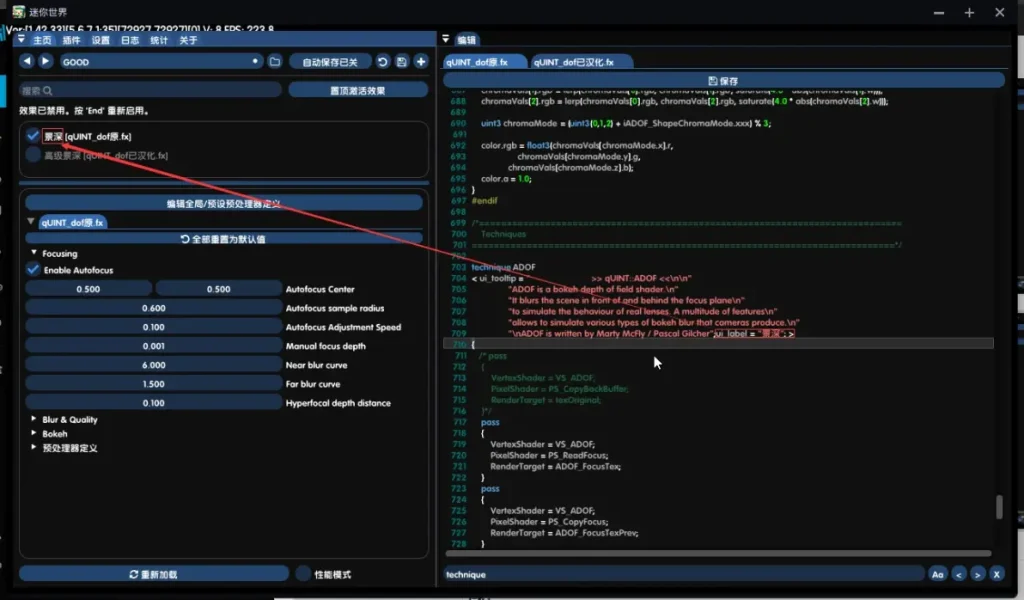
Task: Collapse the Focusing section
Action: pyautogui.click(x=33, y=254)
